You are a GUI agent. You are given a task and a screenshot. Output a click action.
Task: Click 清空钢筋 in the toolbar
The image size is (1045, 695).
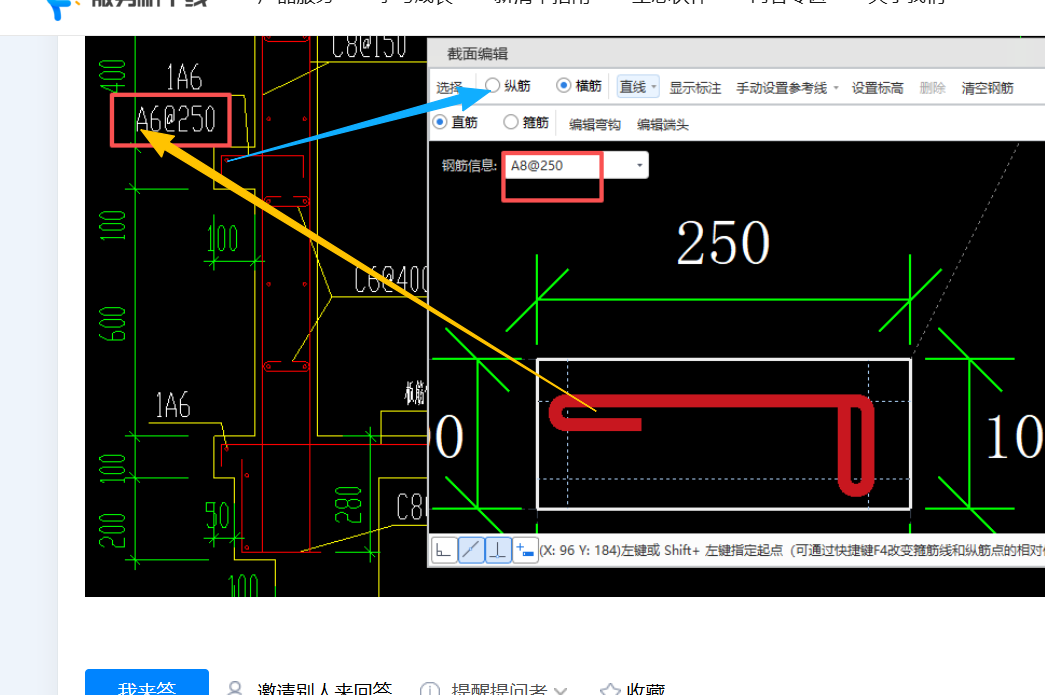[987, 88]
